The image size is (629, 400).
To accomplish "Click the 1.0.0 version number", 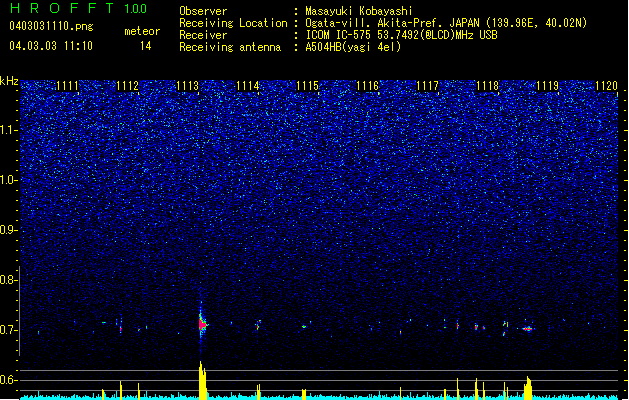I will coord(136,9).
